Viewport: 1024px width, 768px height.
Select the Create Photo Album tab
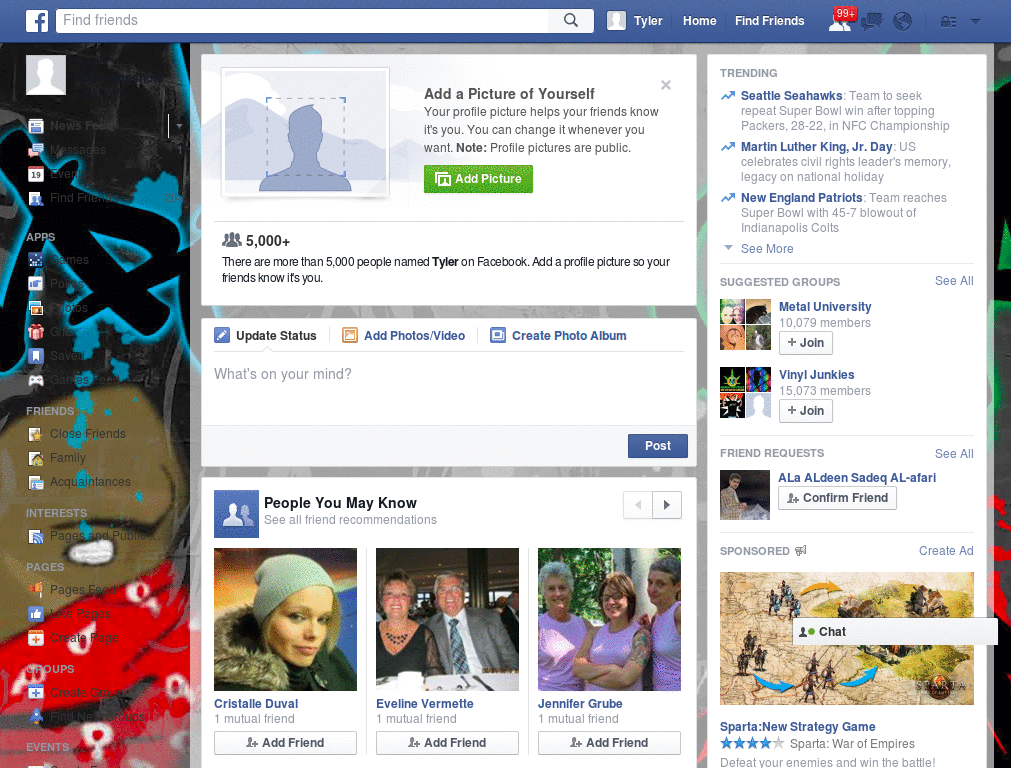(558, 336)
